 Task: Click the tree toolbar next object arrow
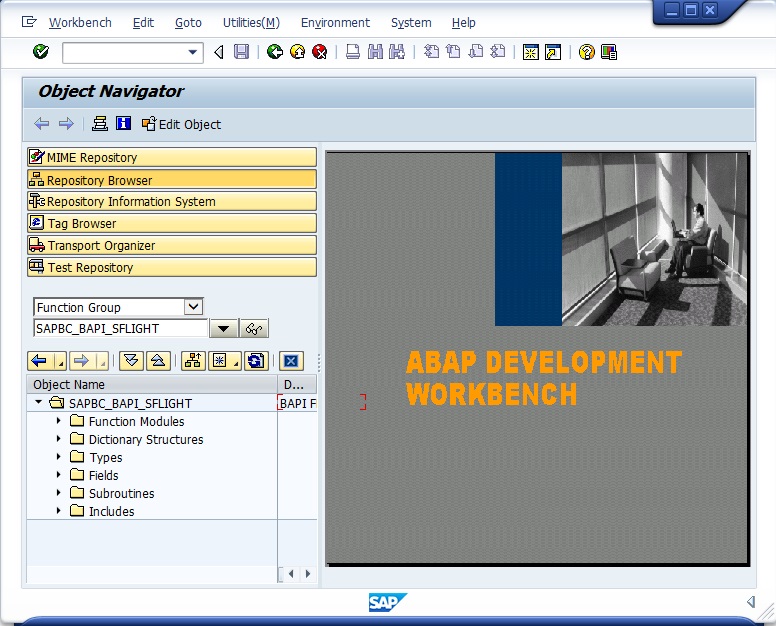pos(82,361)
